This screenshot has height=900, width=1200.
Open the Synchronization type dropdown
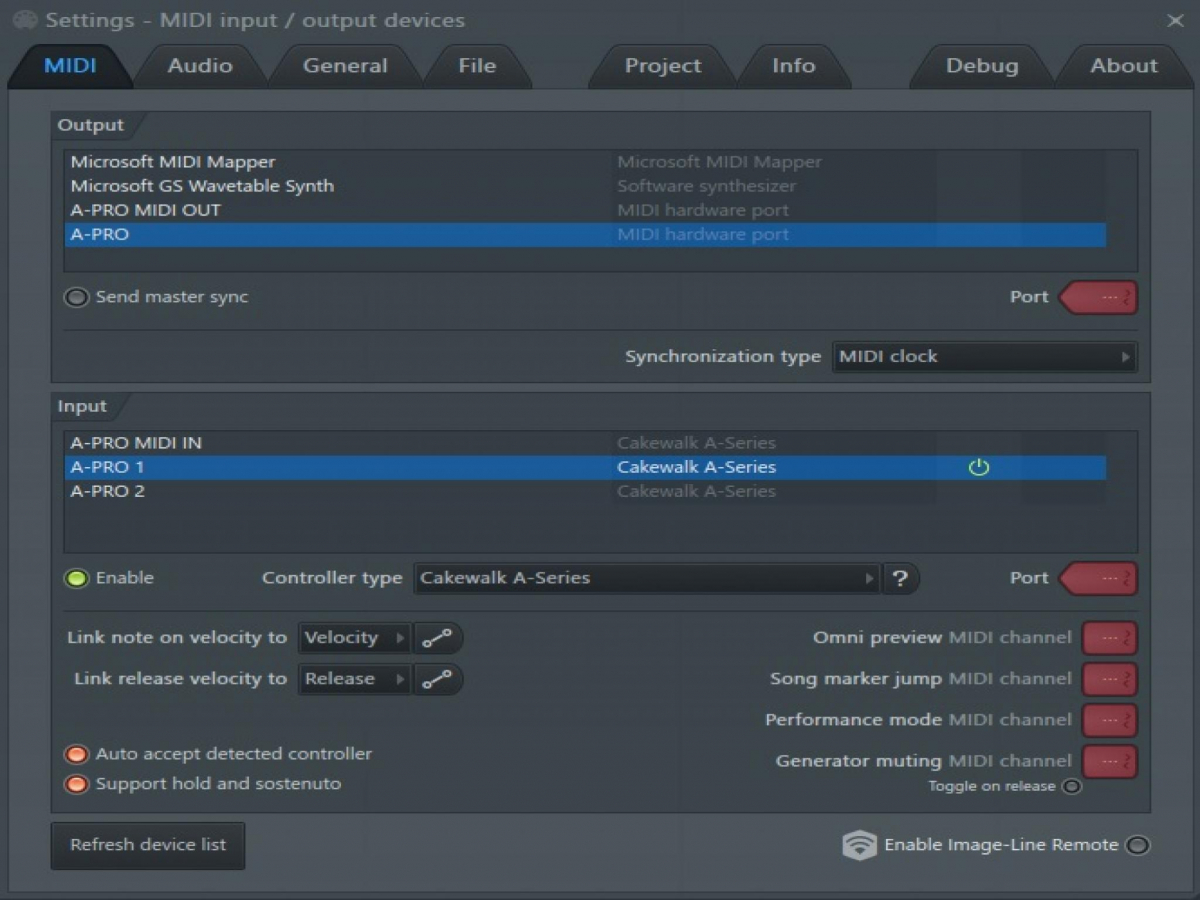pos(984,357)
